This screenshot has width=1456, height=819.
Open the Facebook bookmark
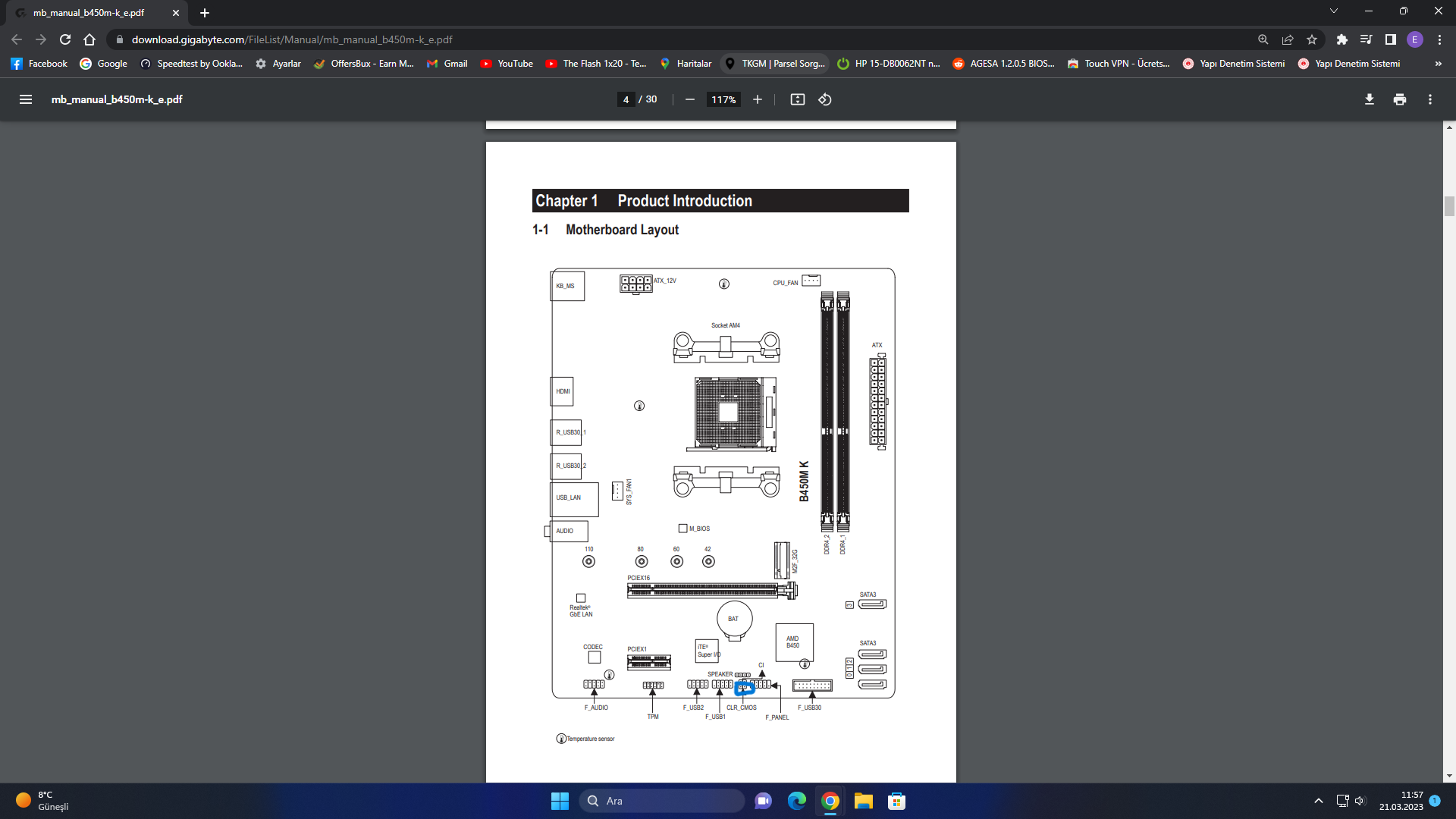[39, 64]
